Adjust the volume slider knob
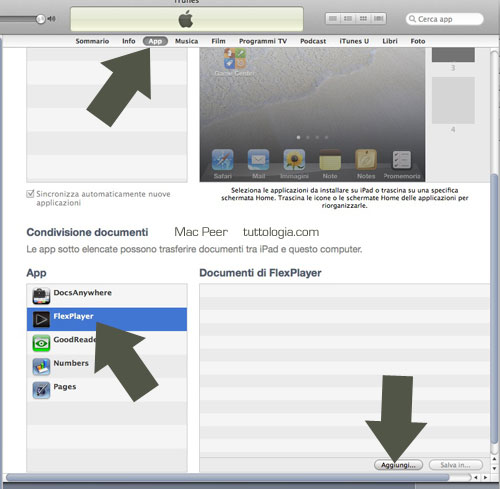 (x=40, y=19)
